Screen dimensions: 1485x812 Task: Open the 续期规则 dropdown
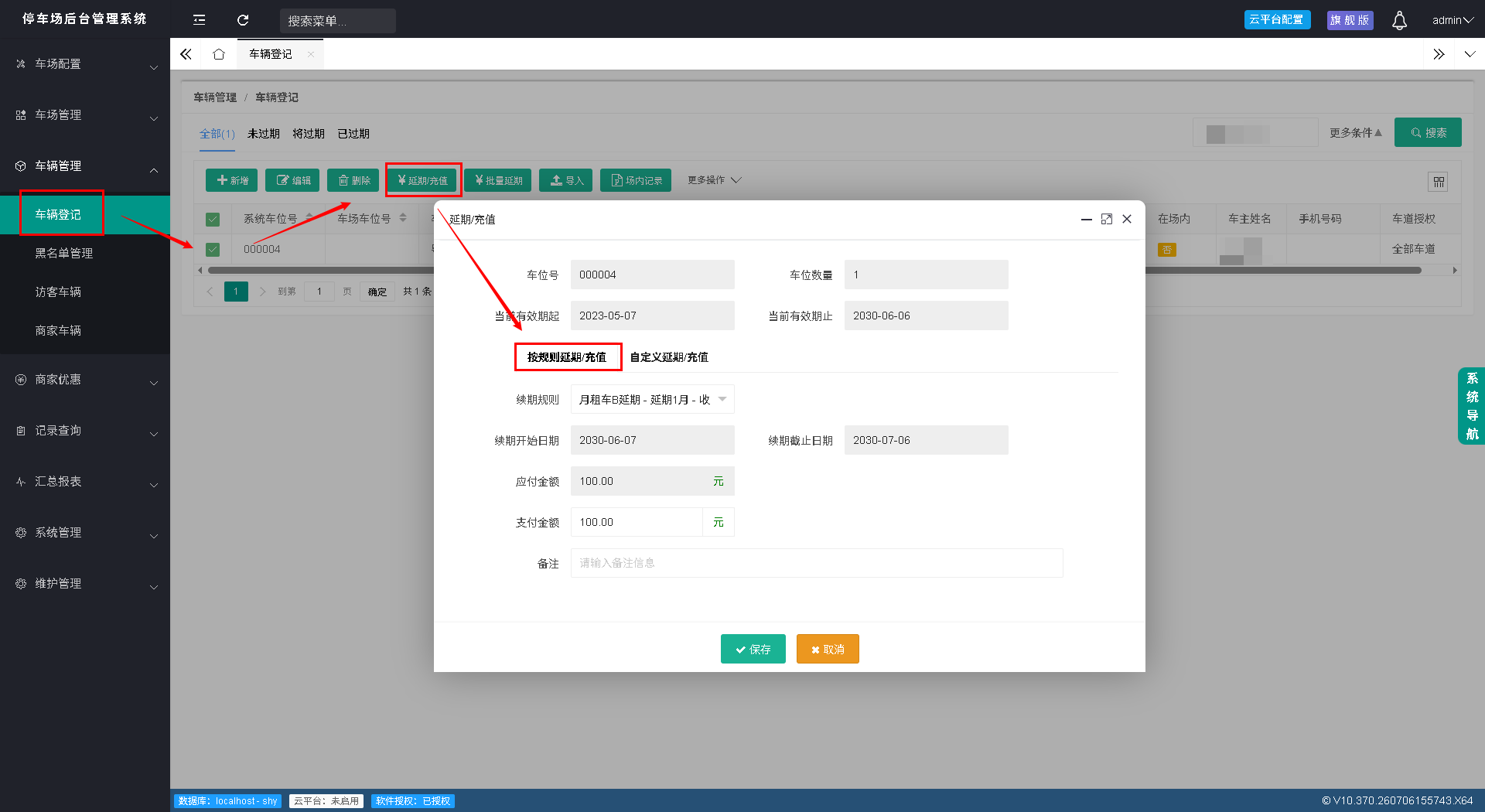click(x=653, y=400)
